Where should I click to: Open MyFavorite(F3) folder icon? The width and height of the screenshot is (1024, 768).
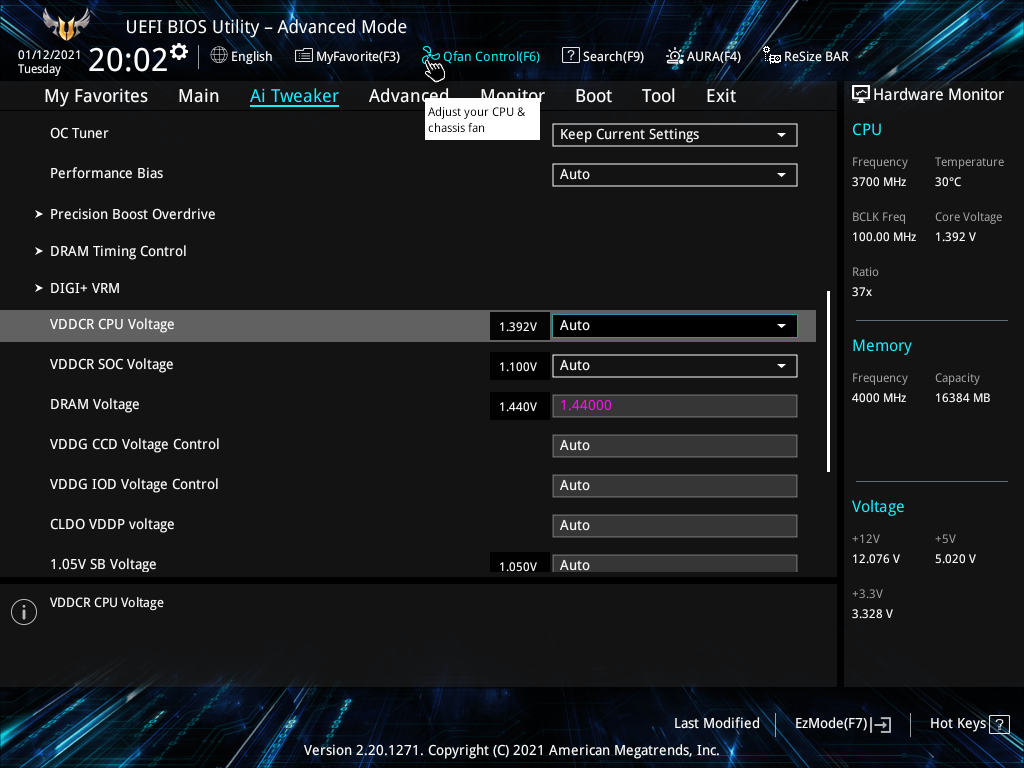303,56
